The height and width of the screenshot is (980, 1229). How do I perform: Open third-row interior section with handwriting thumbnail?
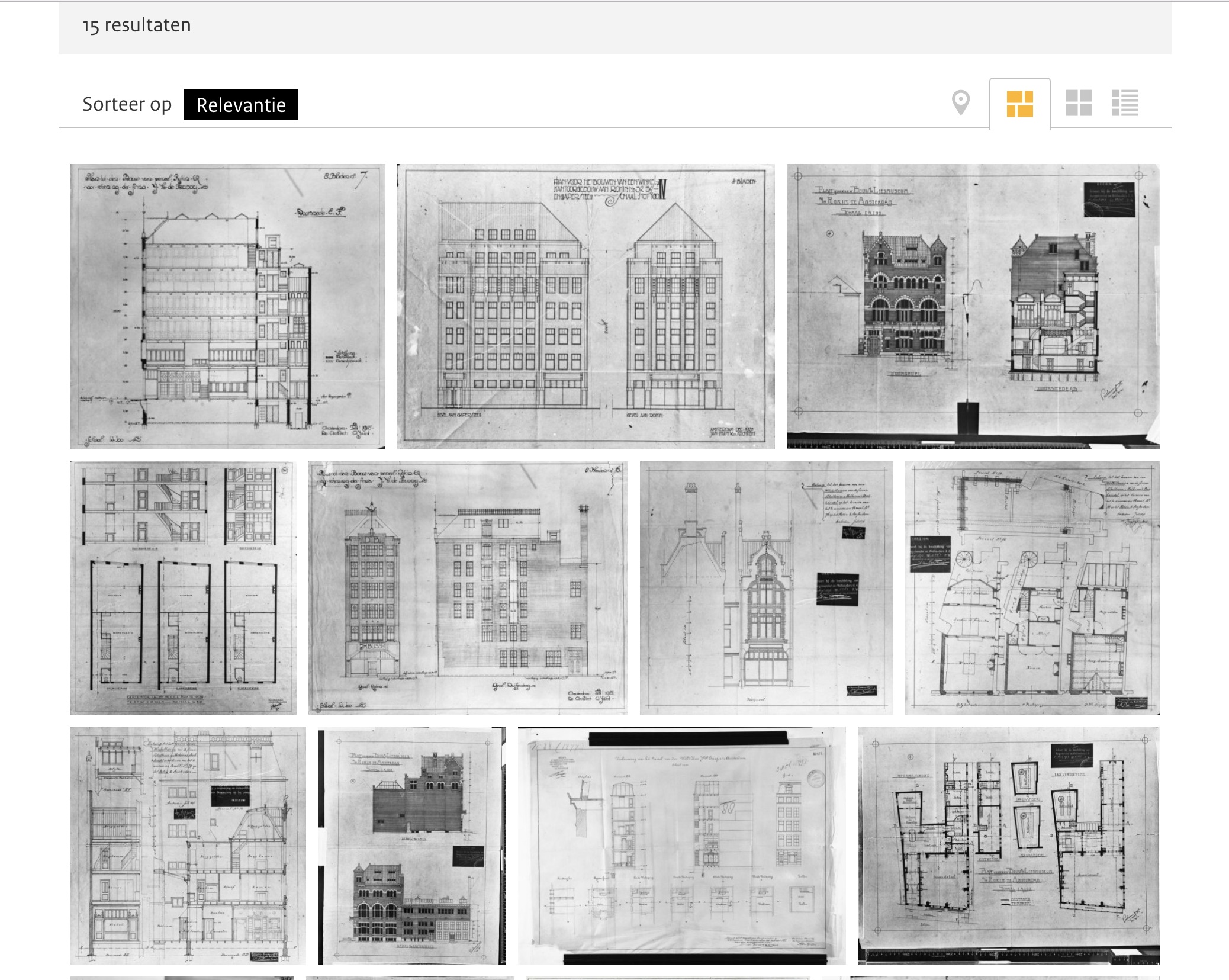coord(188,846)
